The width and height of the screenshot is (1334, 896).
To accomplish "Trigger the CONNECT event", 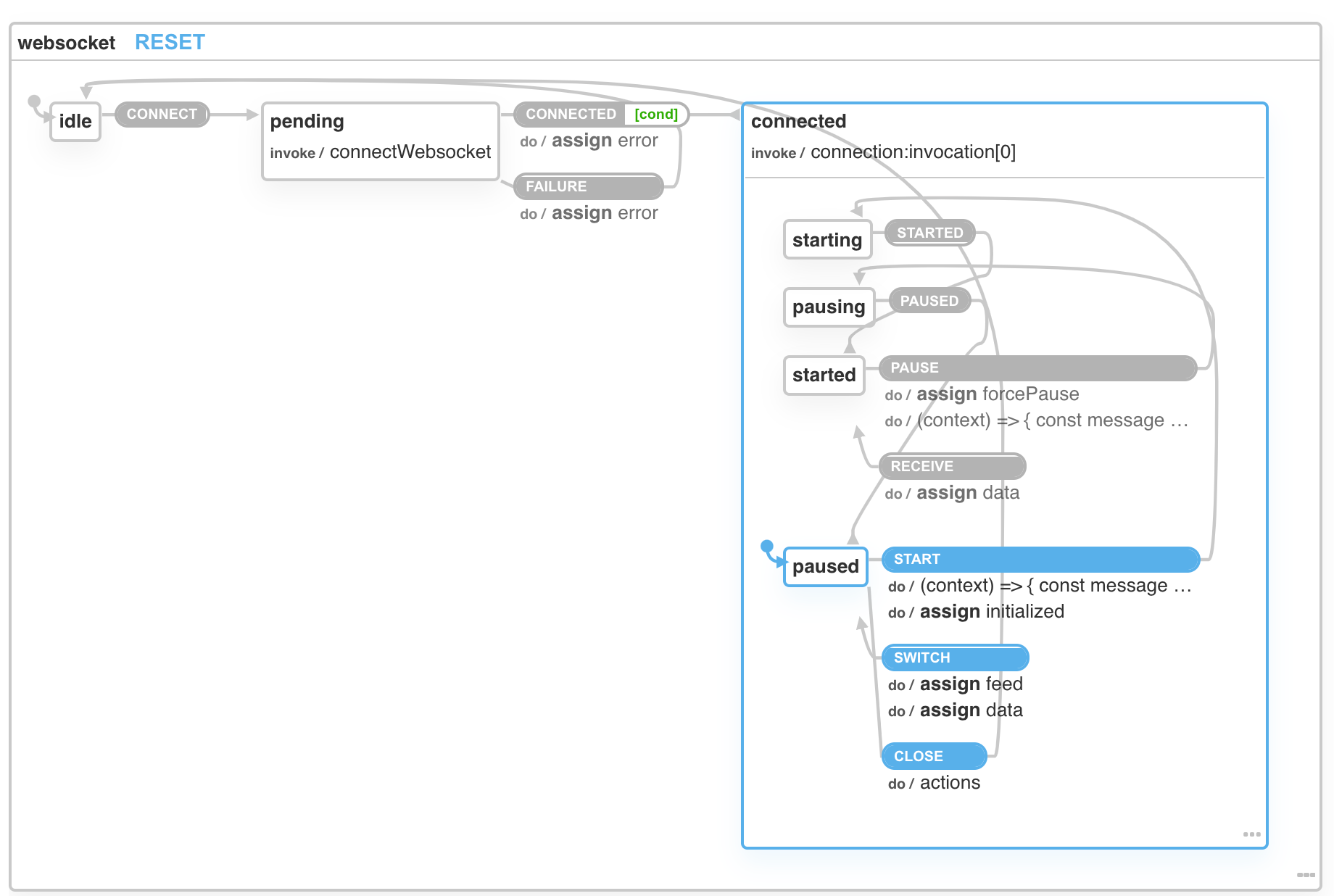I will [162, 114].
